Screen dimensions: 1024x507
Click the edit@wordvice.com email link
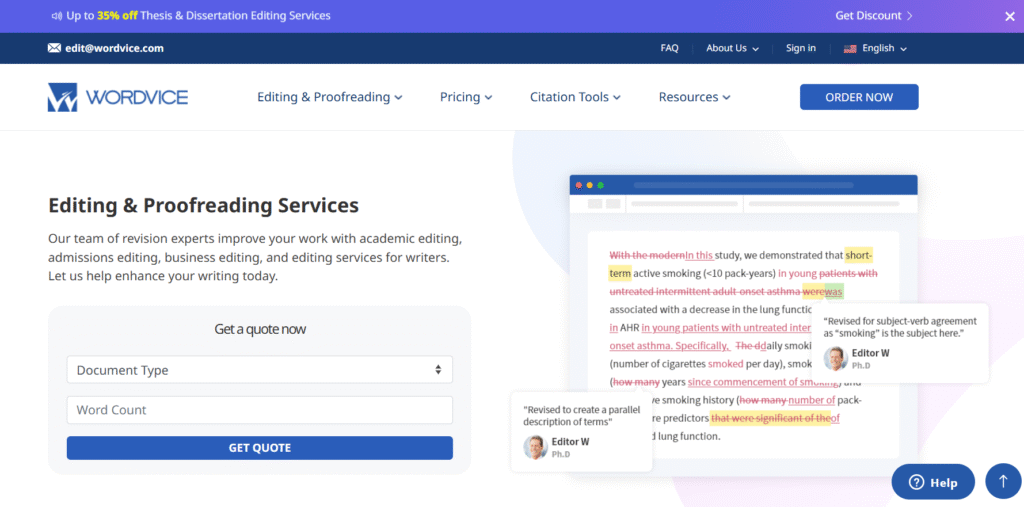(x=114, y=48)
